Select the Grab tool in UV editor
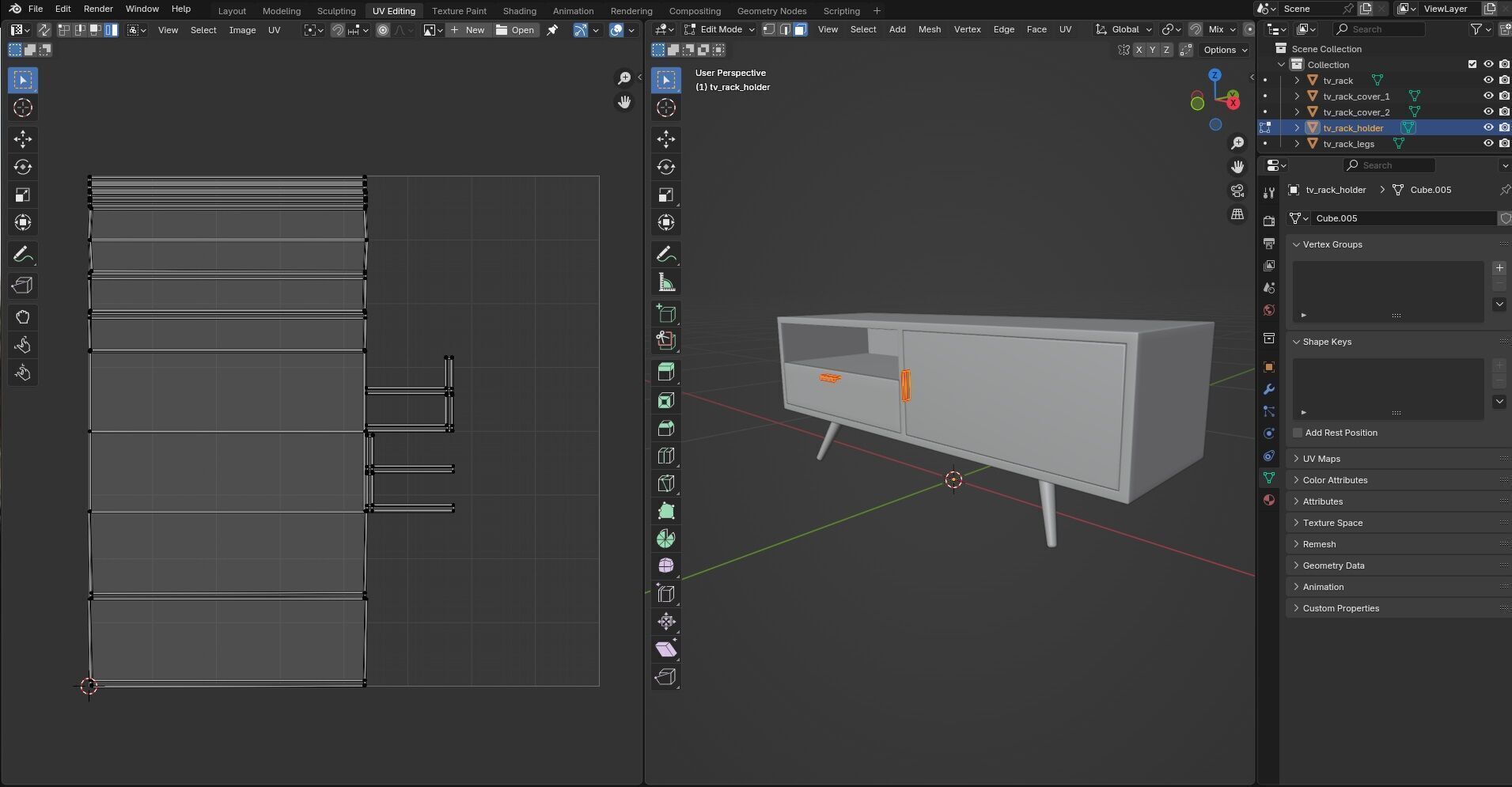 [22, 317]
